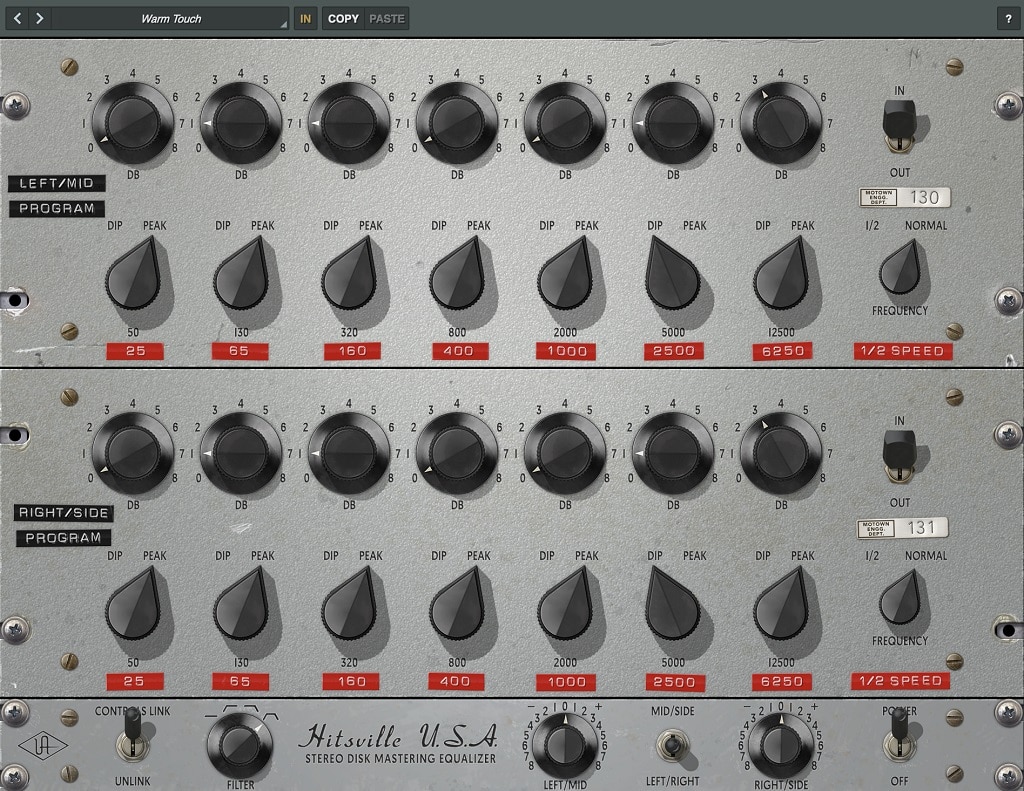This screenshot has width=1024, height=791.
Task: Click the Motown Engg. Dept. 131 badge
Action: [x=903, y=528]
